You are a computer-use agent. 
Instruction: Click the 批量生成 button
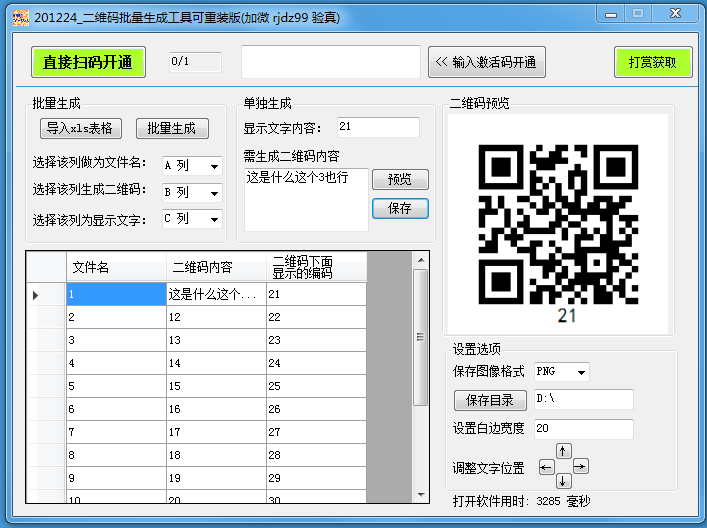[x=172, y=129]
